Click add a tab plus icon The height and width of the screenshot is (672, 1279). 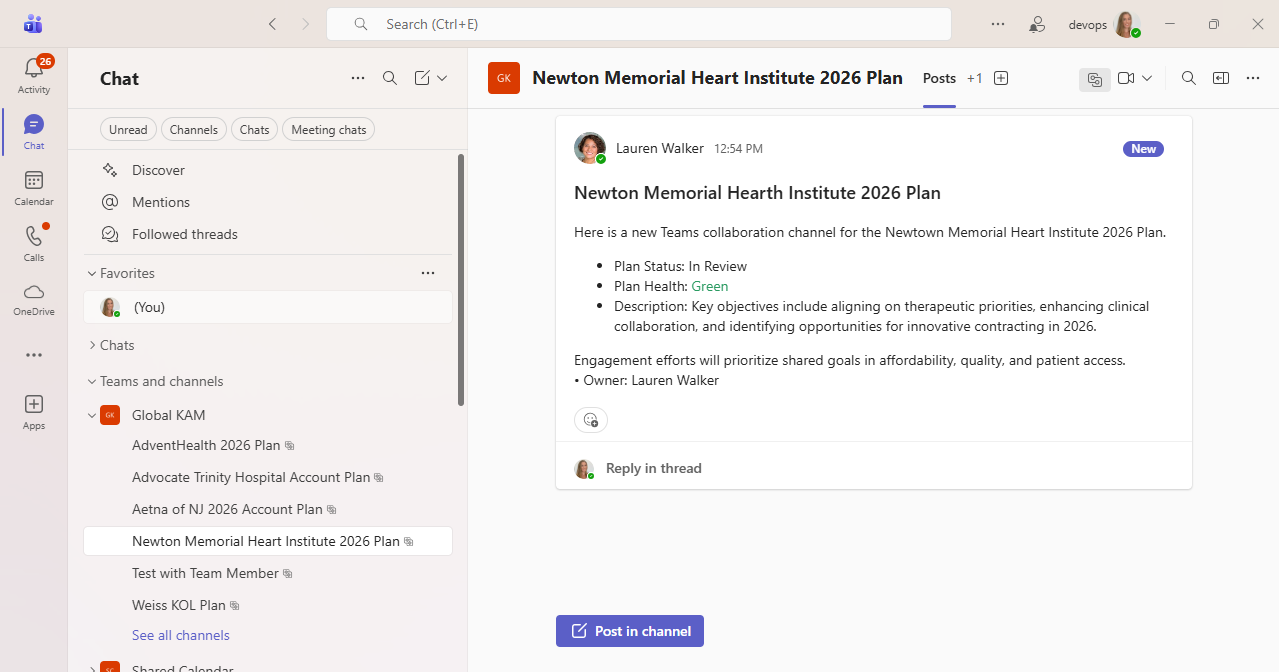(1001, 78)
